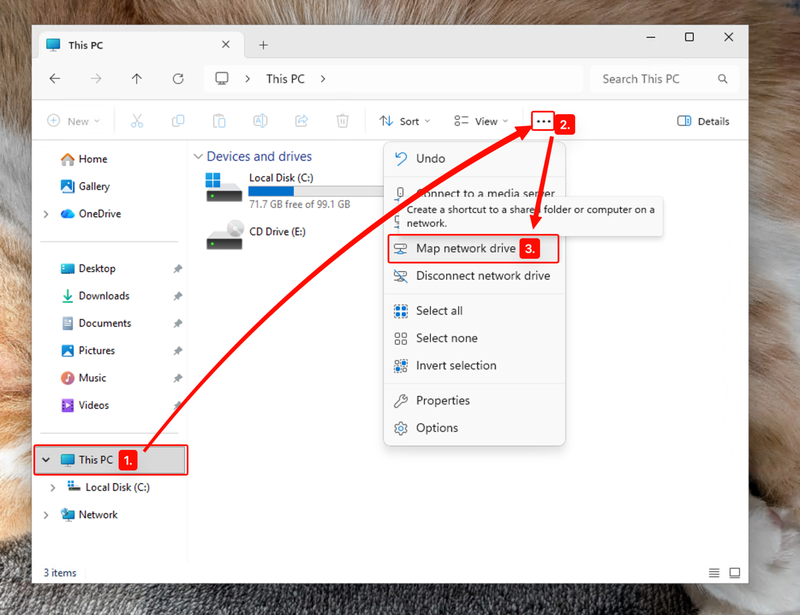Switch to large thumbnails view in status bar
Image resolution: width=800 pixels, height=615 pixels.
(x=735, y=573)
